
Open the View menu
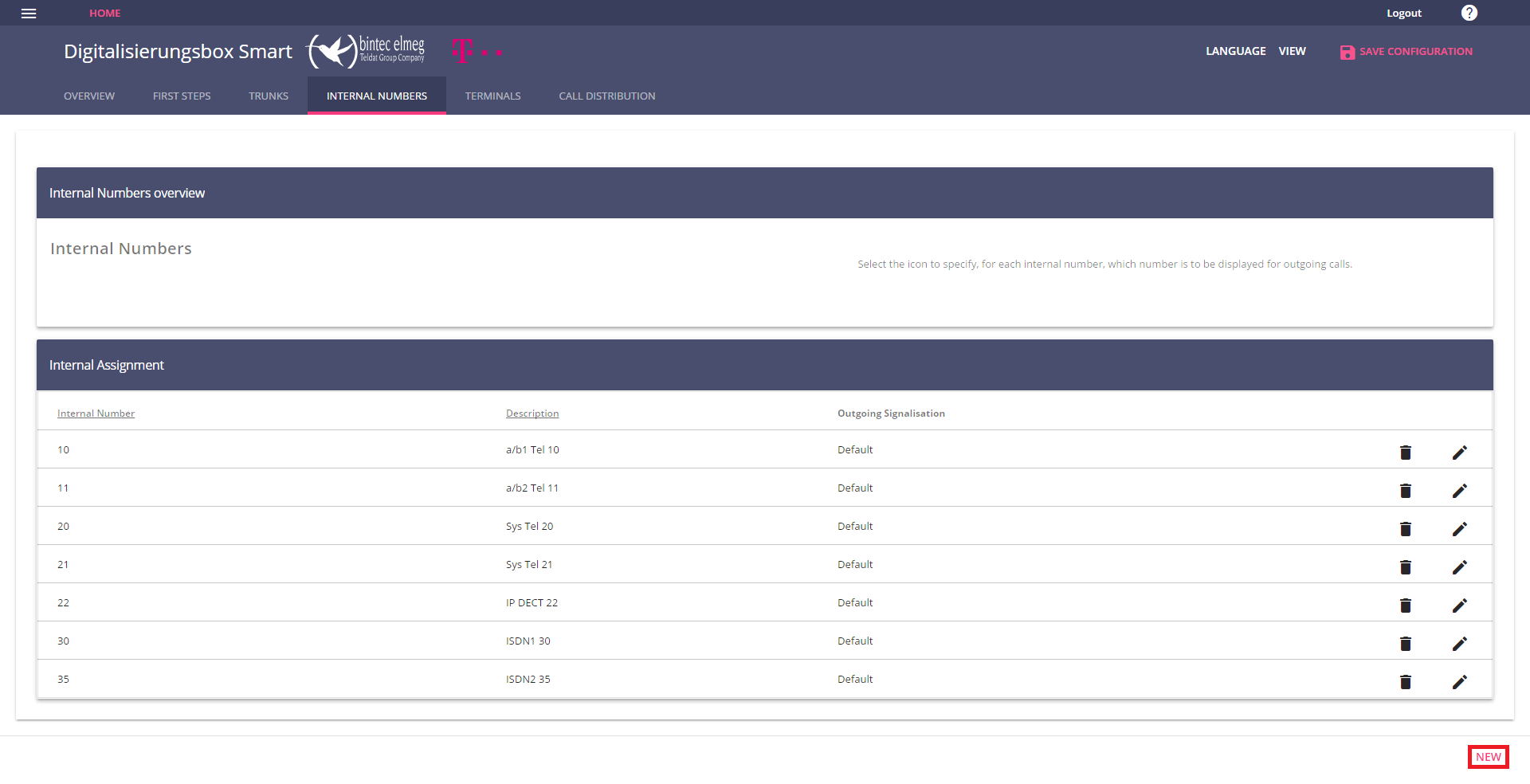tap(1292, 51)
